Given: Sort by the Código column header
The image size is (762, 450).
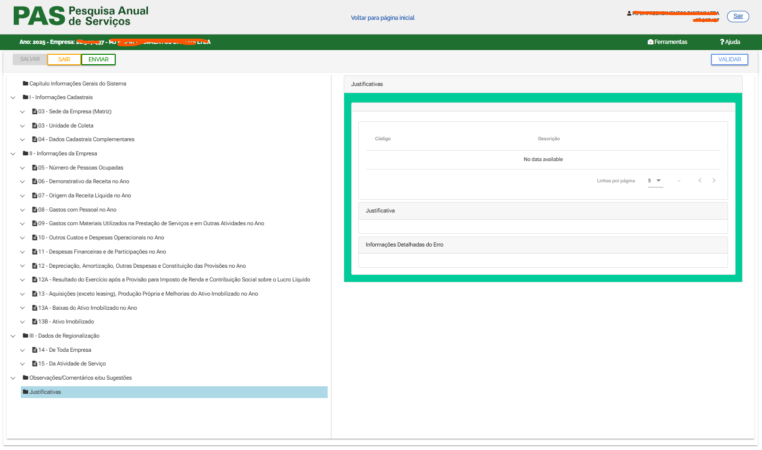Looking at the screenshot, I should pyautogui.click(x=382, y=139).
